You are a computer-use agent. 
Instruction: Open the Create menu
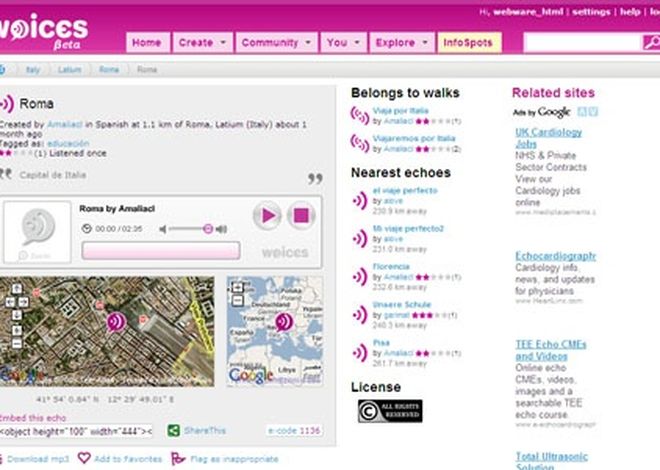pyautogui.click(x=202, y=42)
